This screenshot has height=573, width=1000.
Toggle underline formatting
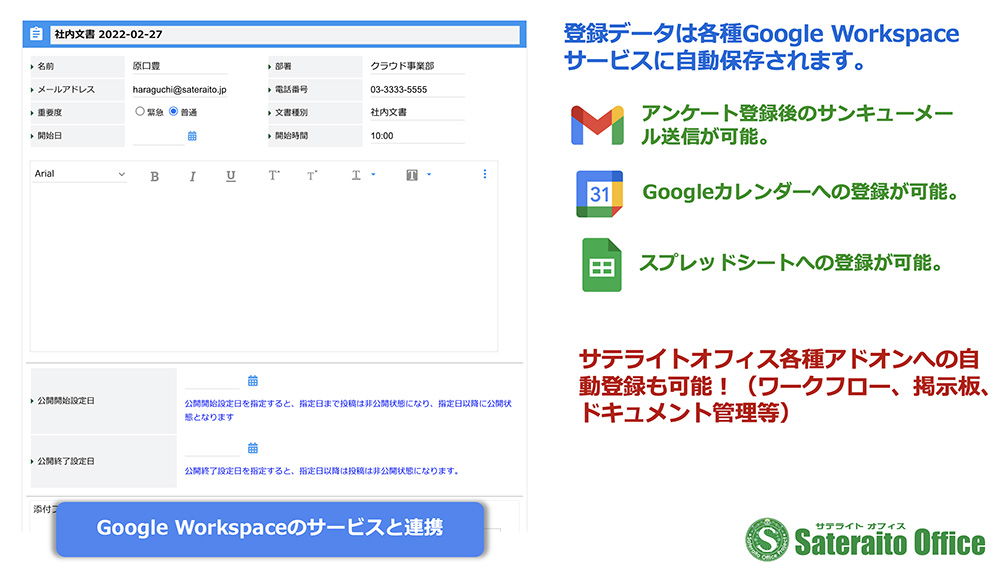pyautogui.click(x=231, y=176)
